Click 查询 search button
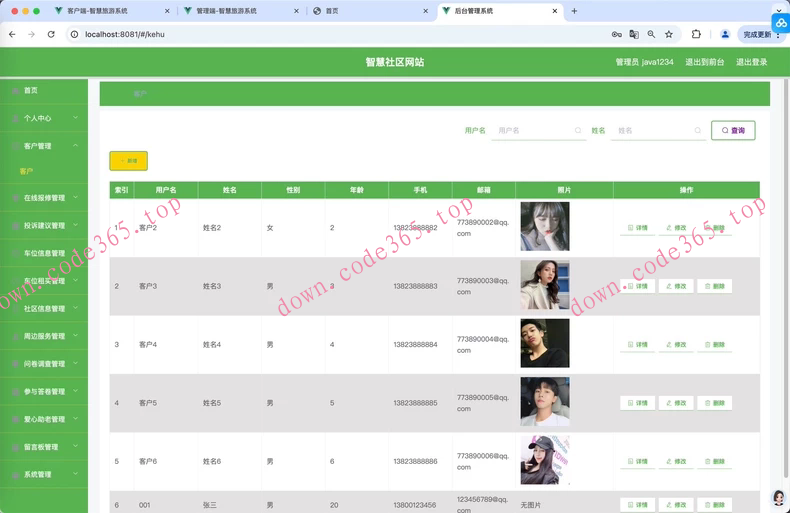790x513 pixels. pyautogui.click(x=733, y=131)
